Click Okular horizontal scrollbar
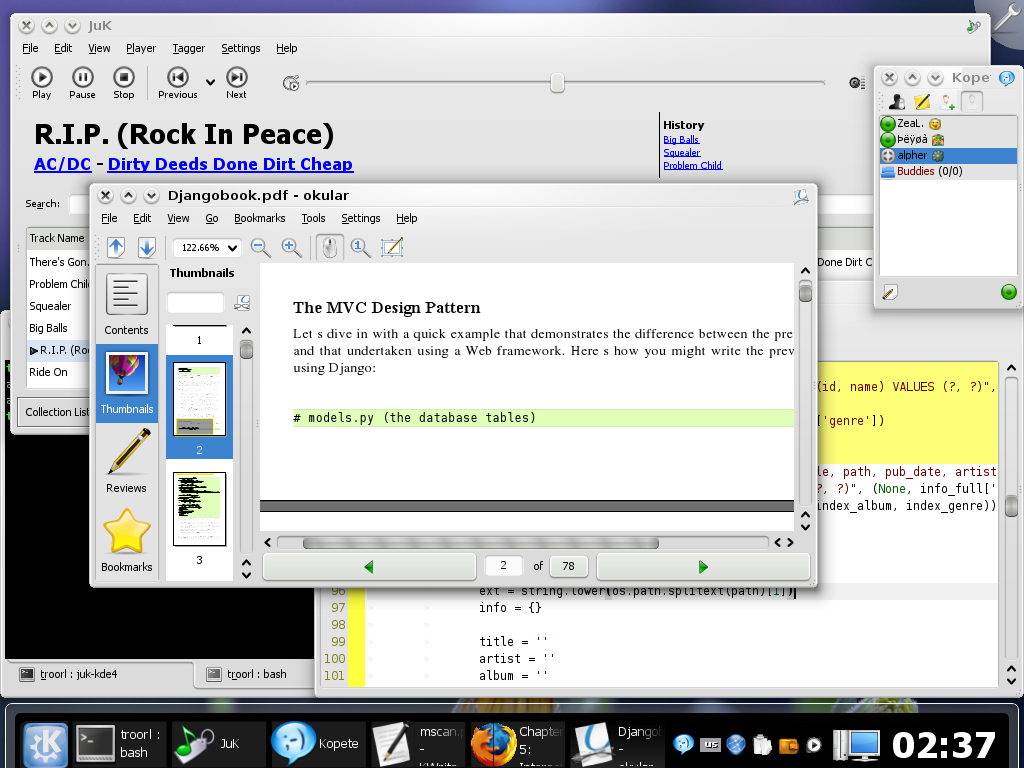The width and height of the screenshot is (1024, 768). (481, 543)
